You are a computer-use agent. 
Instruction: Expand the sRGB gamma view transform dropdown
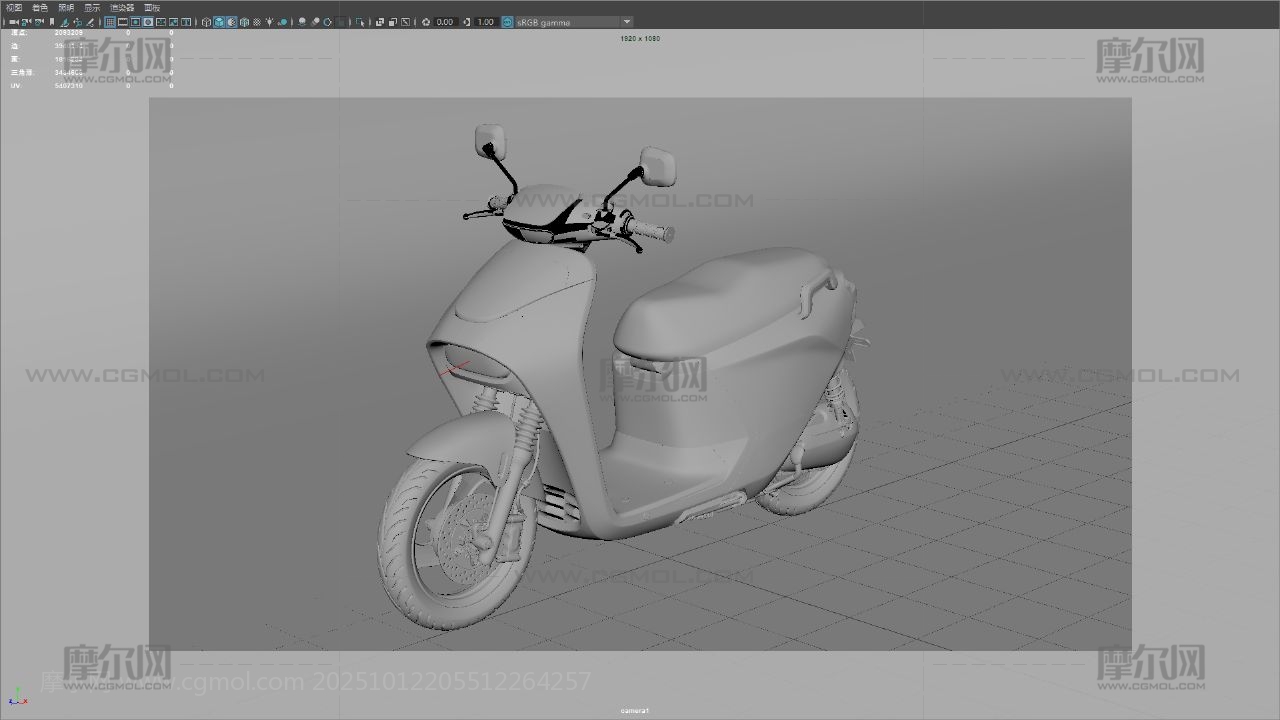coord(627,22)
